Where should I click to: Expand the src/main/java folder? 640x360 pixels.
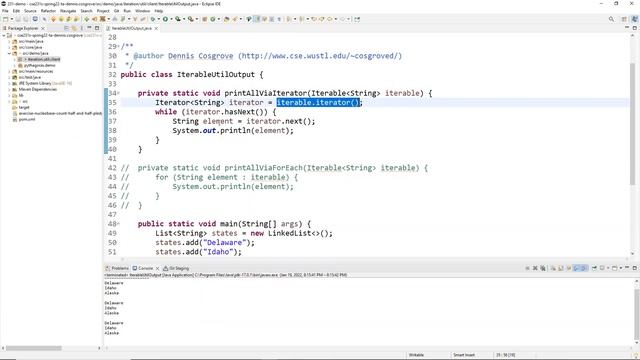(9, 41)
